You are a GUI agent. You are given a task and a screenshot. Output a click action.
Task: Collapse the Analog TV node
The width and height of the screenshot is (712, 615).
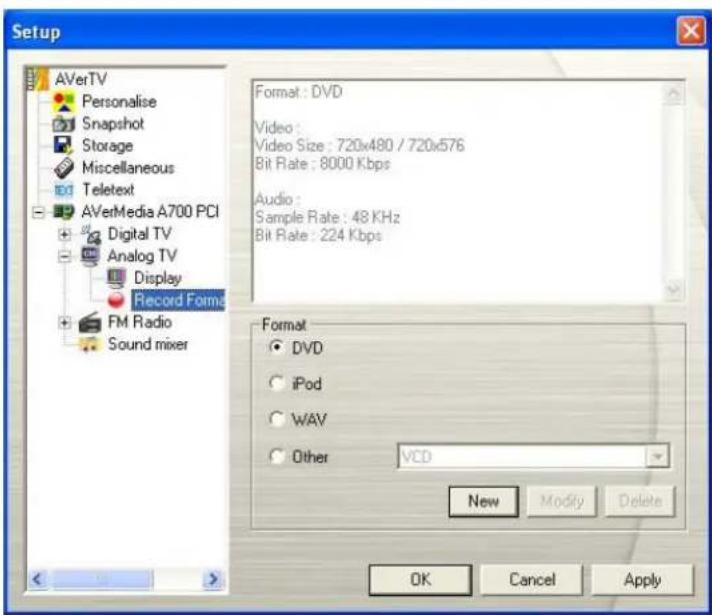point(65,256)
